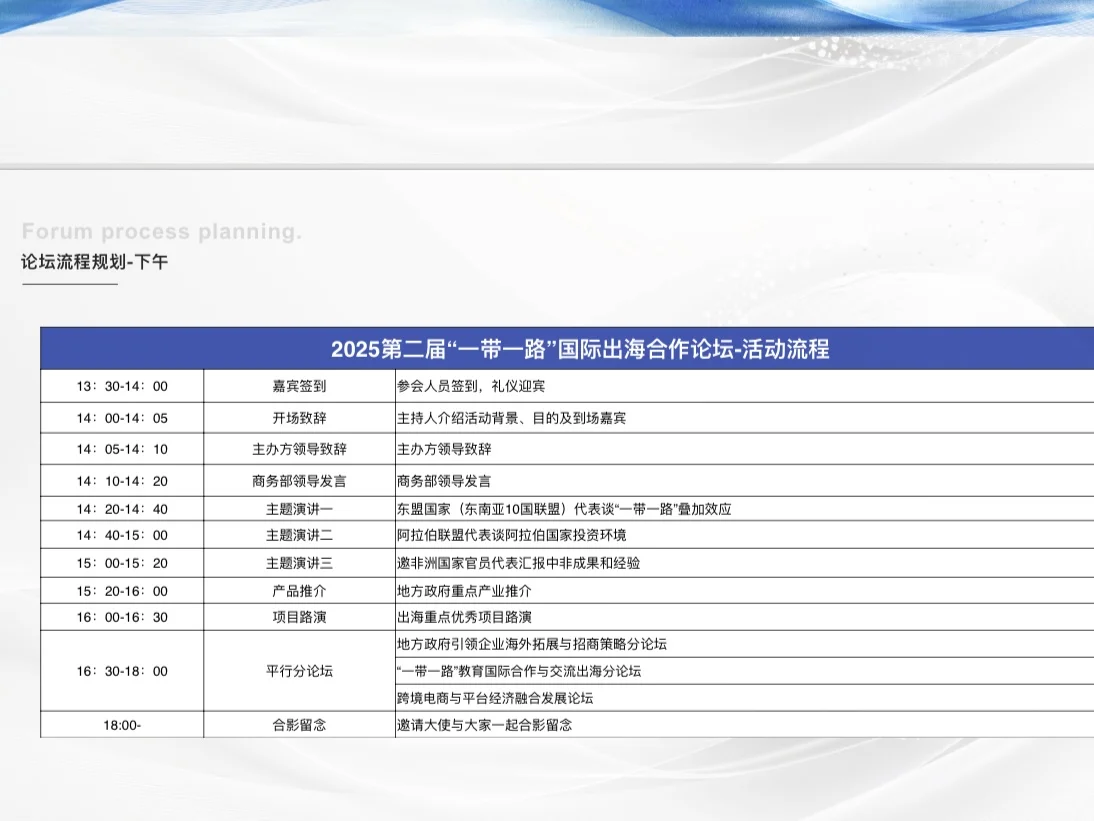1094x821 pixels.
Task: Click the title '论坛流程规划-下午'
Action: coord(95,262)
